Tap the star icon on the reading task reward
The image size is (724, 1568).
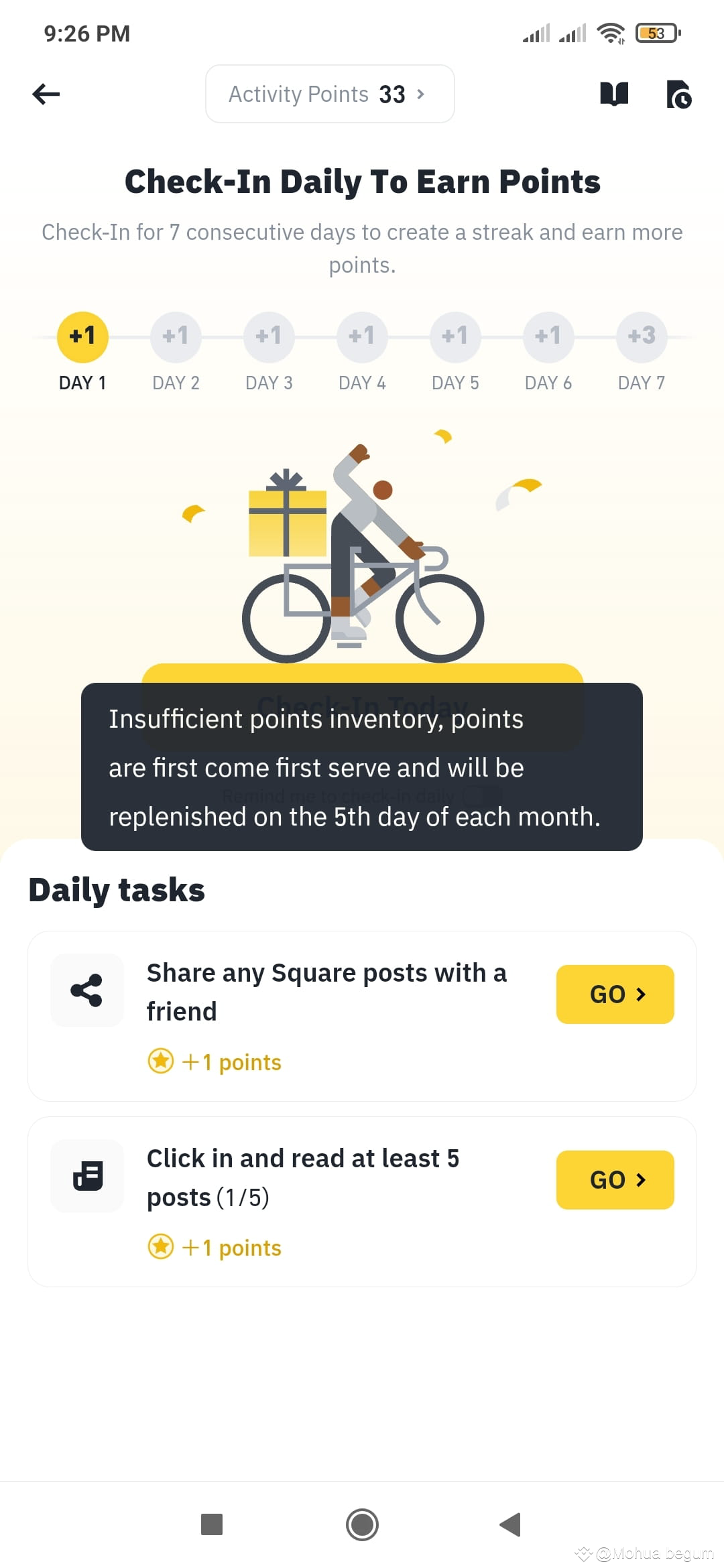coord(161,1246)
